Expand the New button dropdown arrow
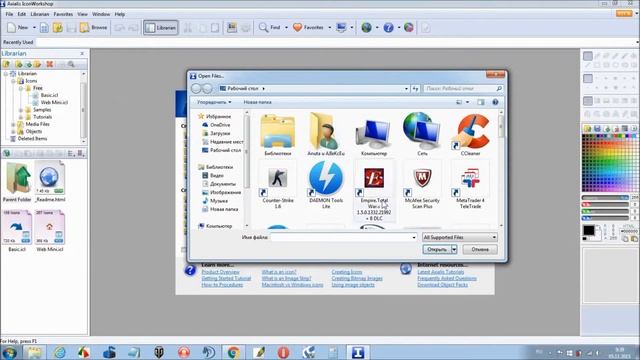 34,27
